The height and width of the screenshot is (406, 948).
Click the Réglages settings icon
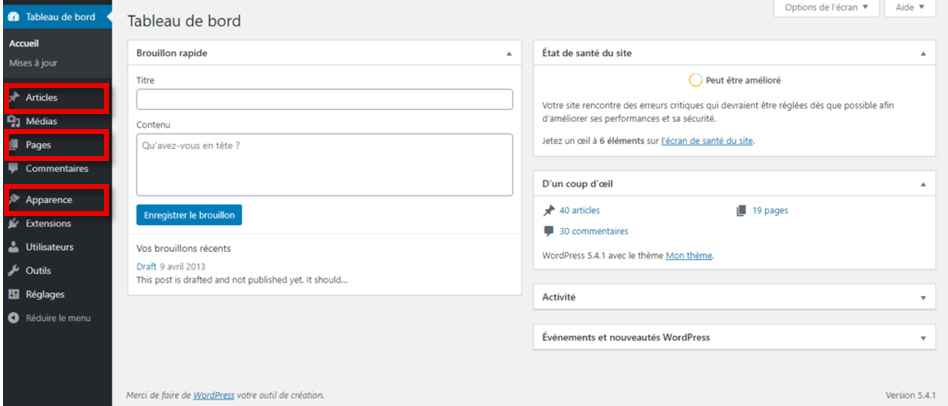point(14,294)
